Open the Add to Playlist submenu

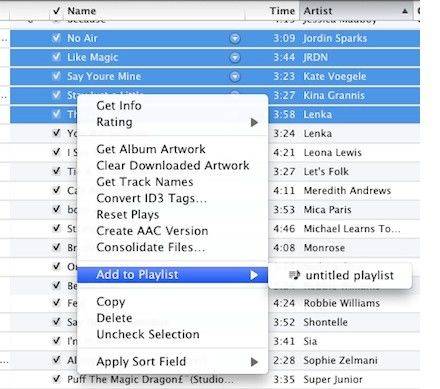coord(173,275)
